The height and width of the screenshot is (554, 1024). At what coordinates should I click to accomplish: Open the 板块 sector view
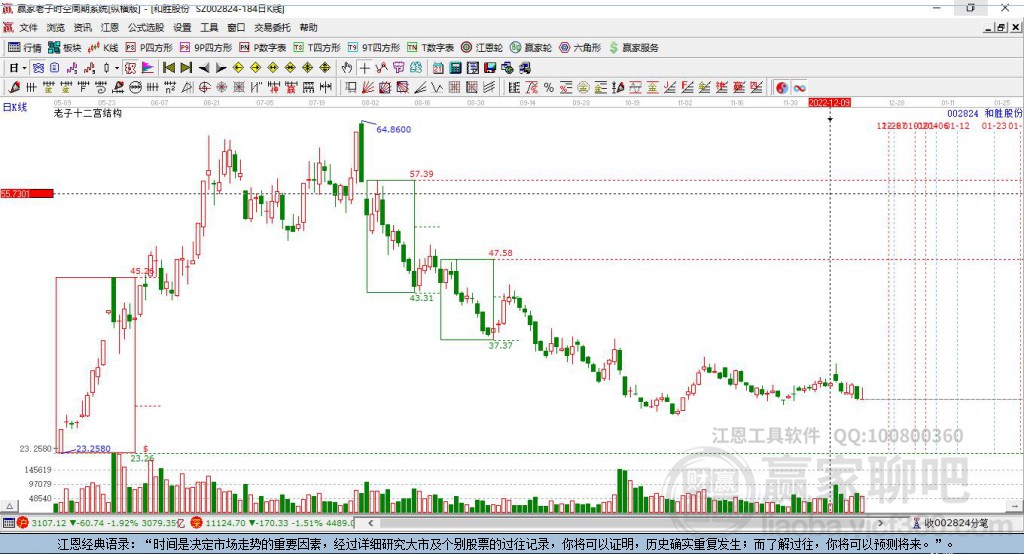tap(64, 48)
